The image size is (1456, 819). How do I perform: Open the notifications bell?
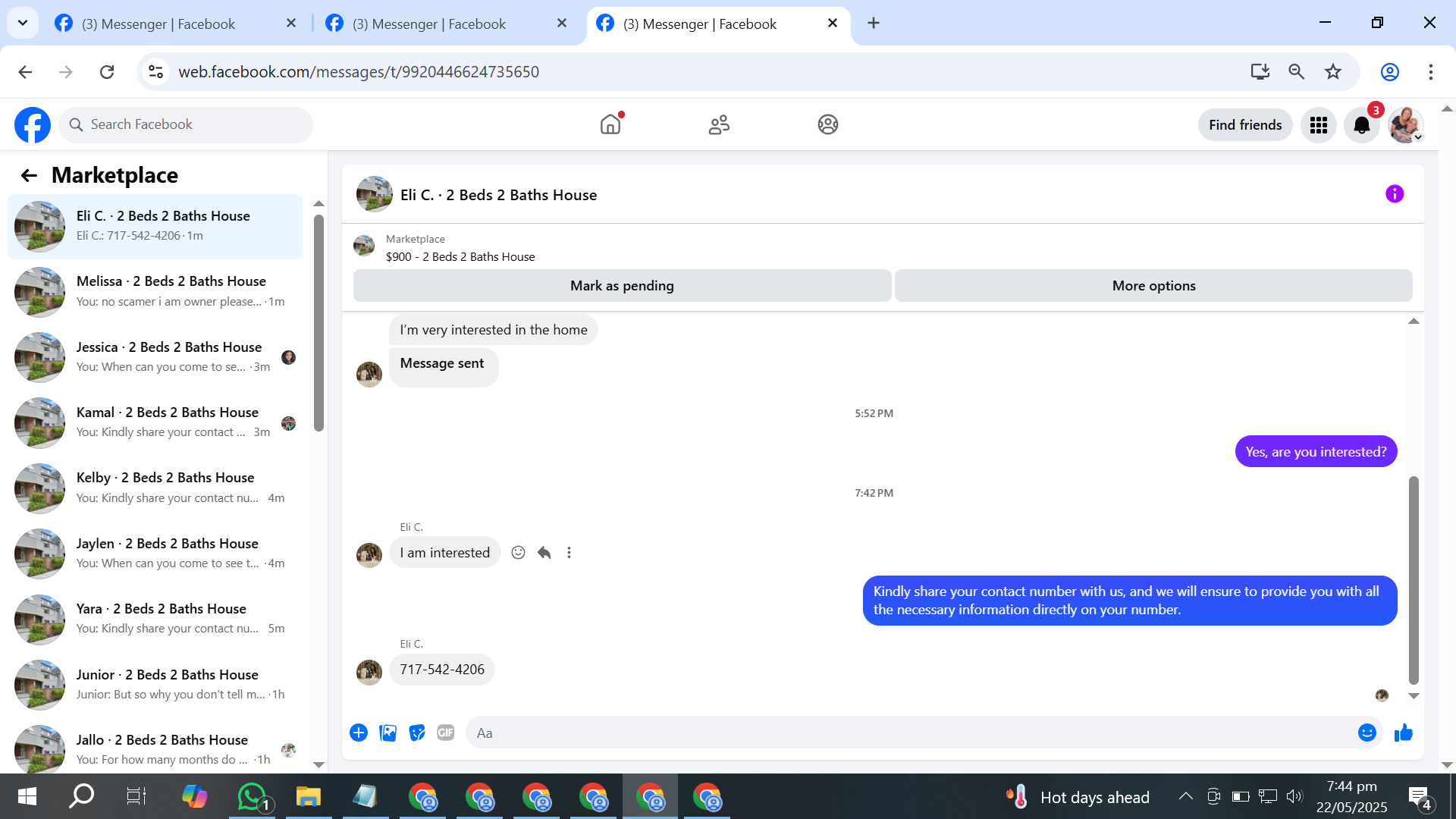[x=1362, y=125]
